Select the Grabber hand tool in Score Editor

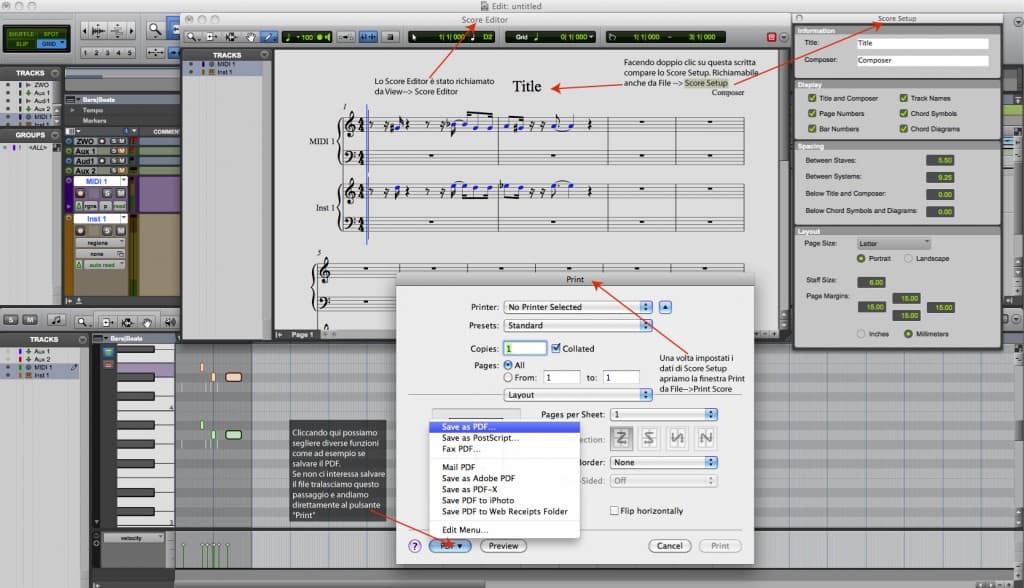point(250,37)
